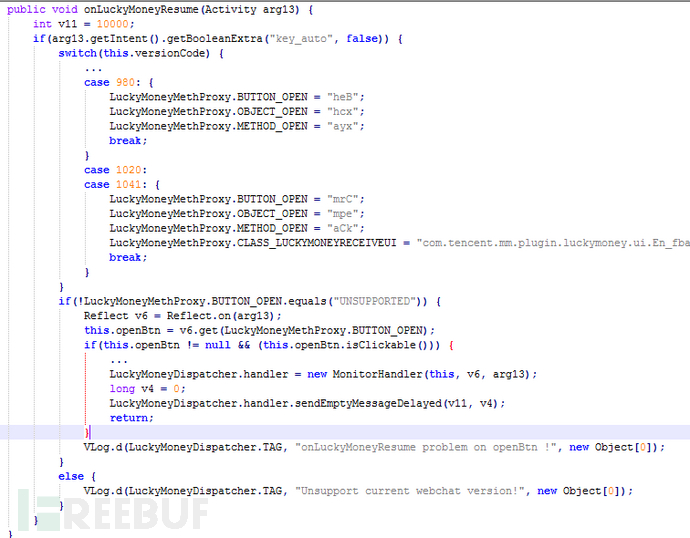The width and height of the screenshot is (690, 538).
Task: Click the this.openBtn = v6.get assignment line
Action: click(260, 330)
